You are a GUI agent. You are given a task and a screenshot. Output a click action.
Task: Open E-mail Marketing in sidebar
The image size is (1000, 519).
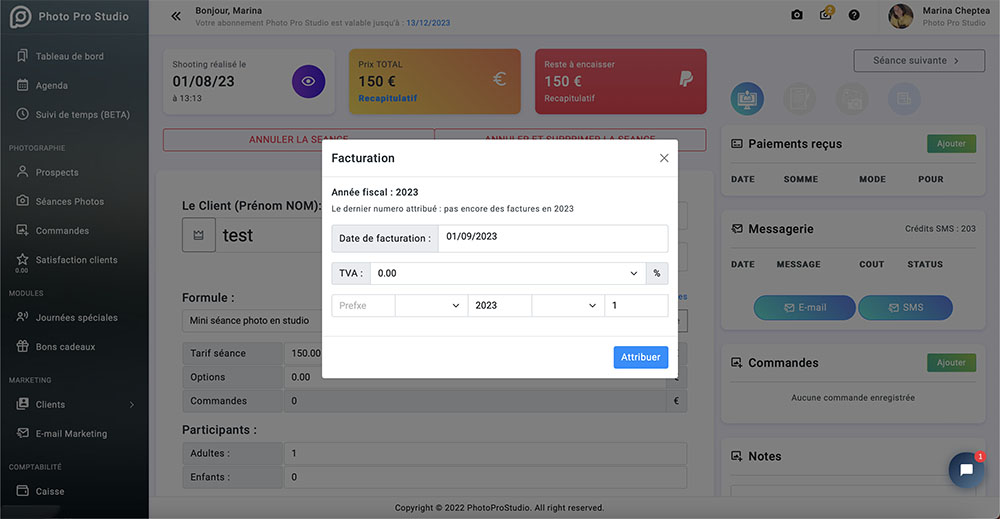tap(71, 434)
